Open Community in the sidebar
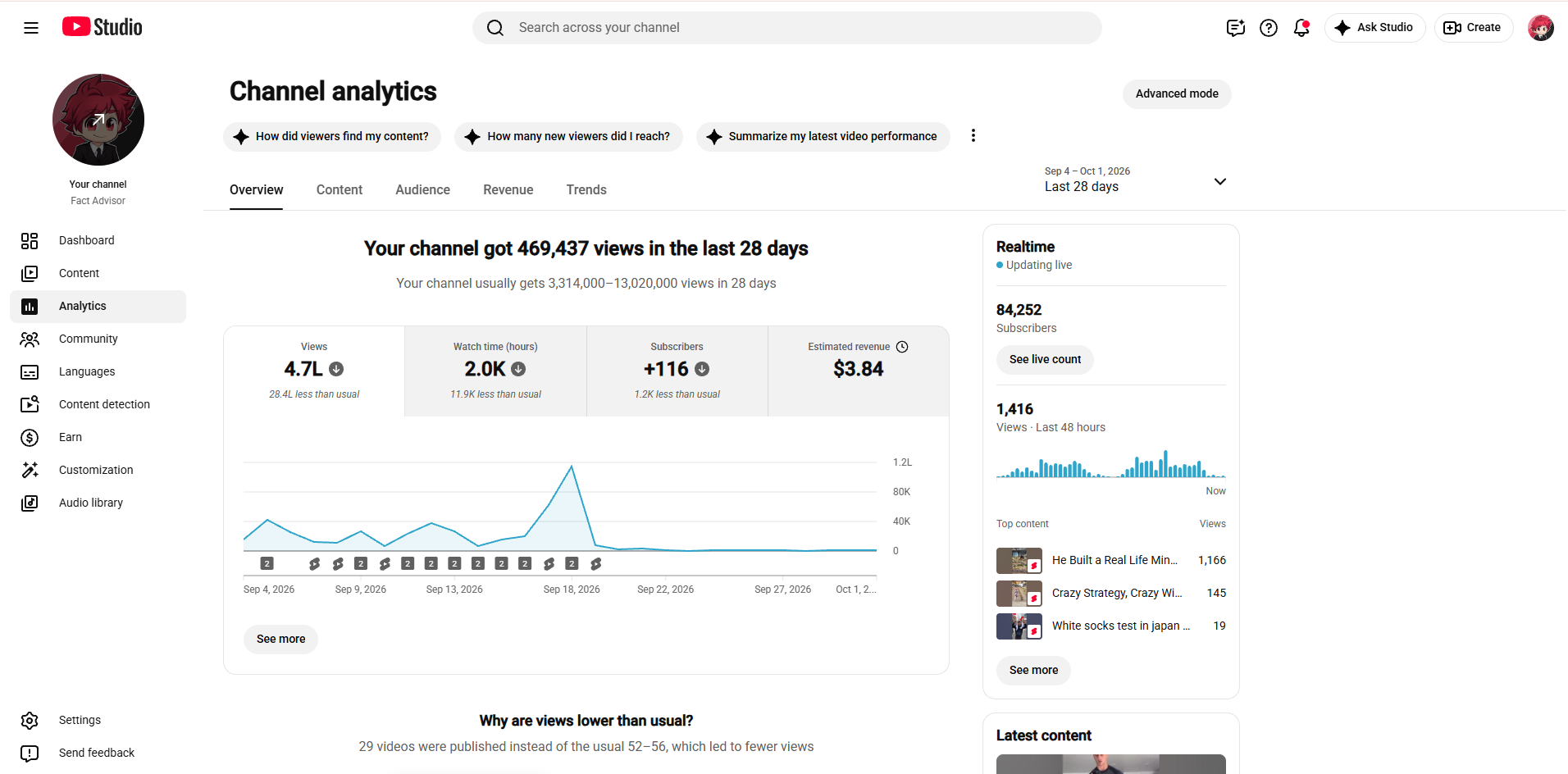This screenshot has height=774, width=1568. [x=98, y=339]
